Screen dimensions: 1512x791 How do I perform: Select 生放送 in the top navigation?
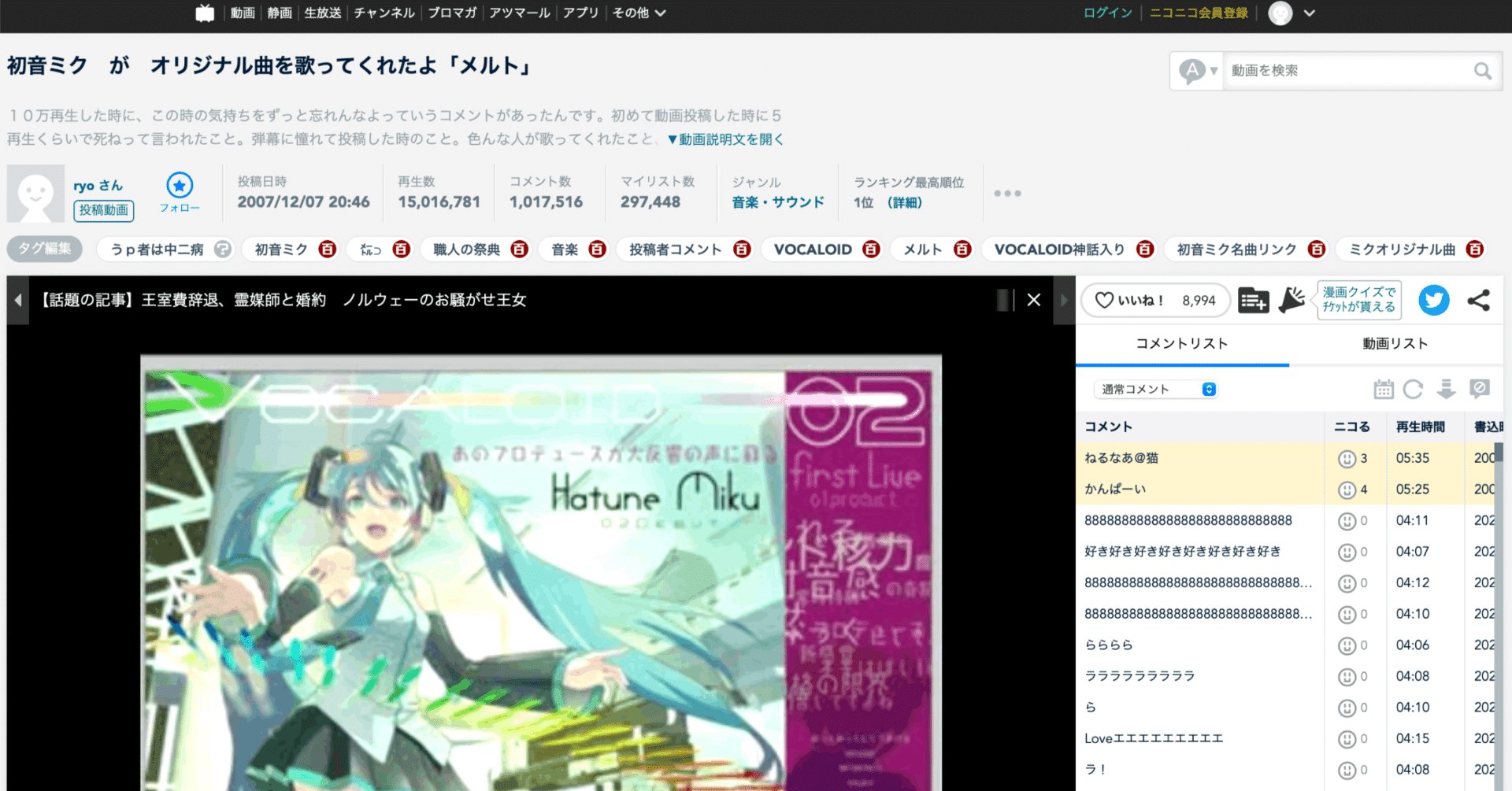pyautogui.click(x=322, y=13)
